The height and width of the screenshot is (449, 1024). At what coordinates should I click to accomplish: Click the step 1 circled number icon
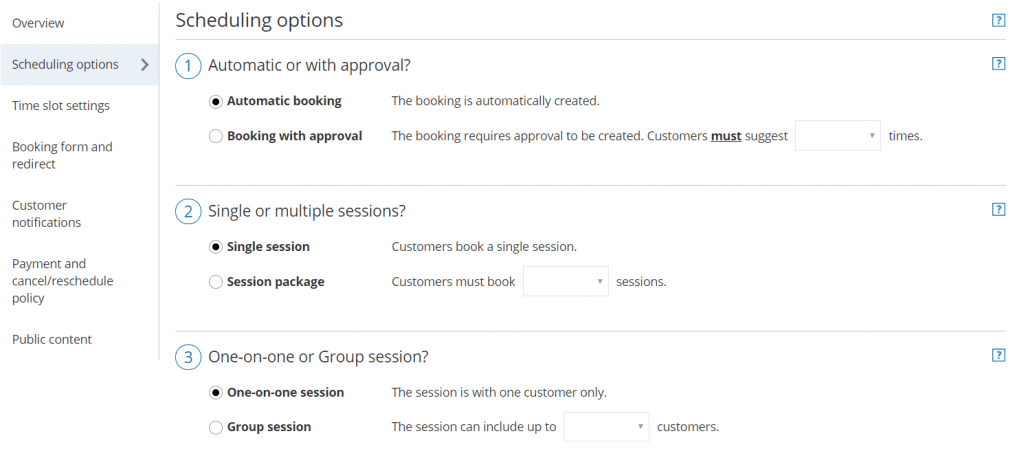187,66
